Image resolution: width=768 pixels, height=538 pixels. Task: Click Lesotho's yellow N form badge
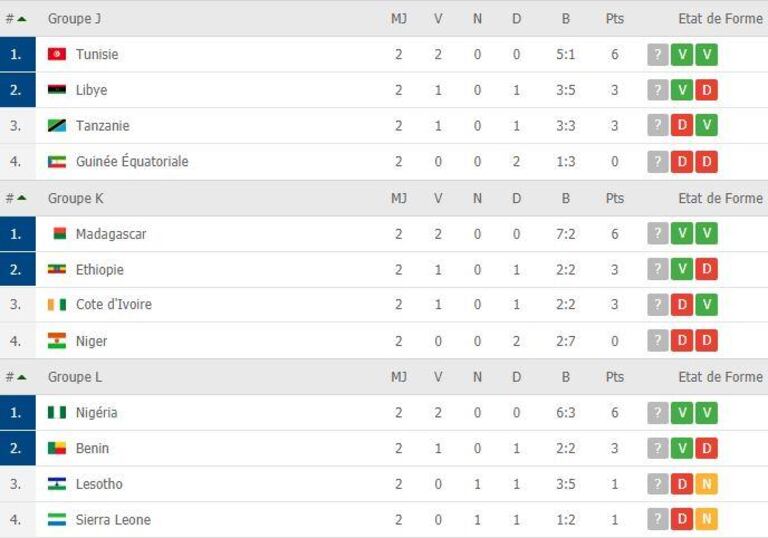click(x=706, y=484)
